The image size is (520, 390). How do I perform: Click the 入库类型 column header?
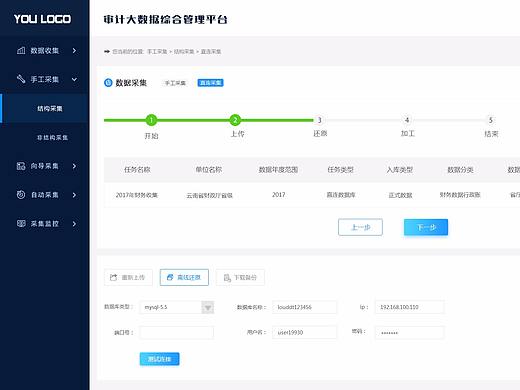[x=400, y=170]
